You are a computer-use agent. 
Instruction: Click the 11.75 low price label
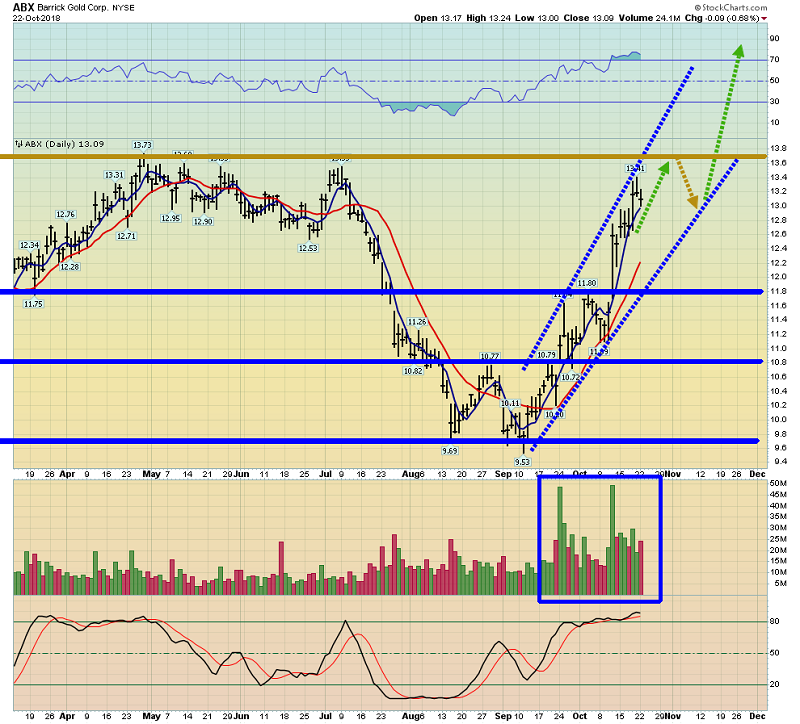click(34, 304)
